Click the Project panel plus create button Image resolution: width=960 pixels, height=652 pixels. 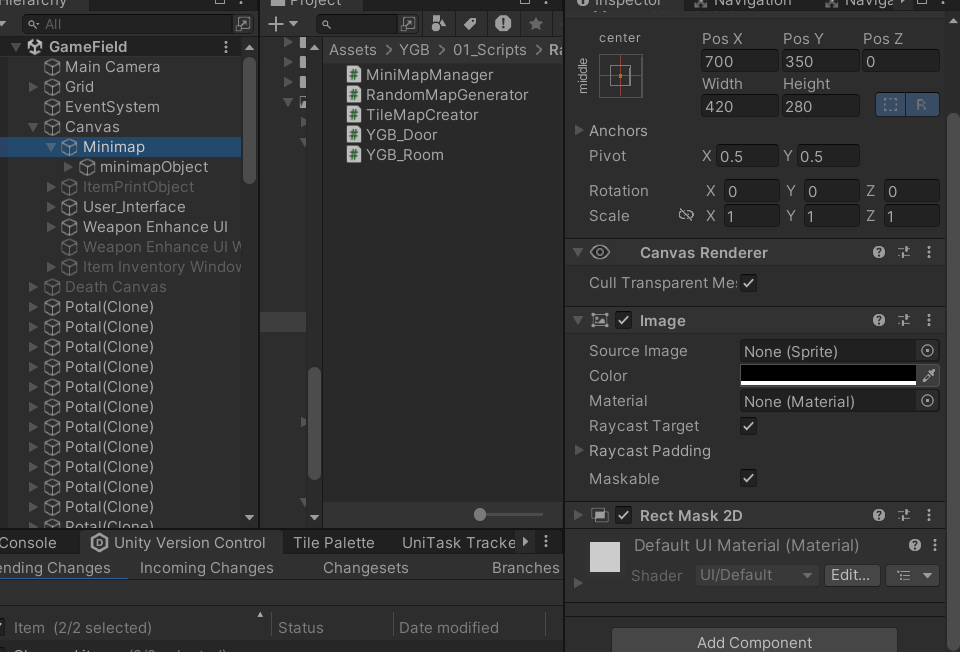tap(282, 24)
